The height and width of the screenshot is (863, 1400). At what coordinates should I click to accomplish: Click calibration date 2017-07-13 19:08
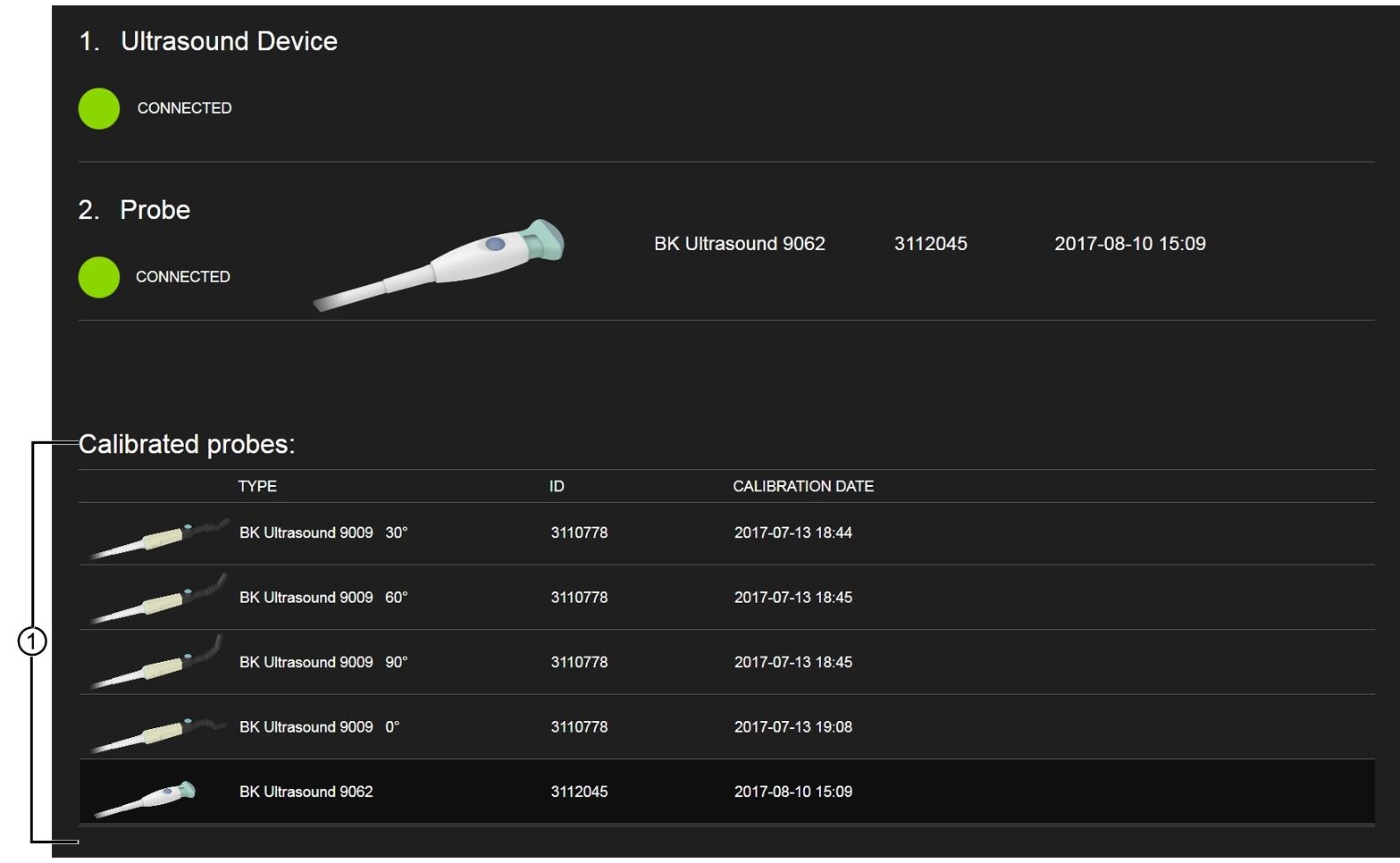(x=793, y=727)
